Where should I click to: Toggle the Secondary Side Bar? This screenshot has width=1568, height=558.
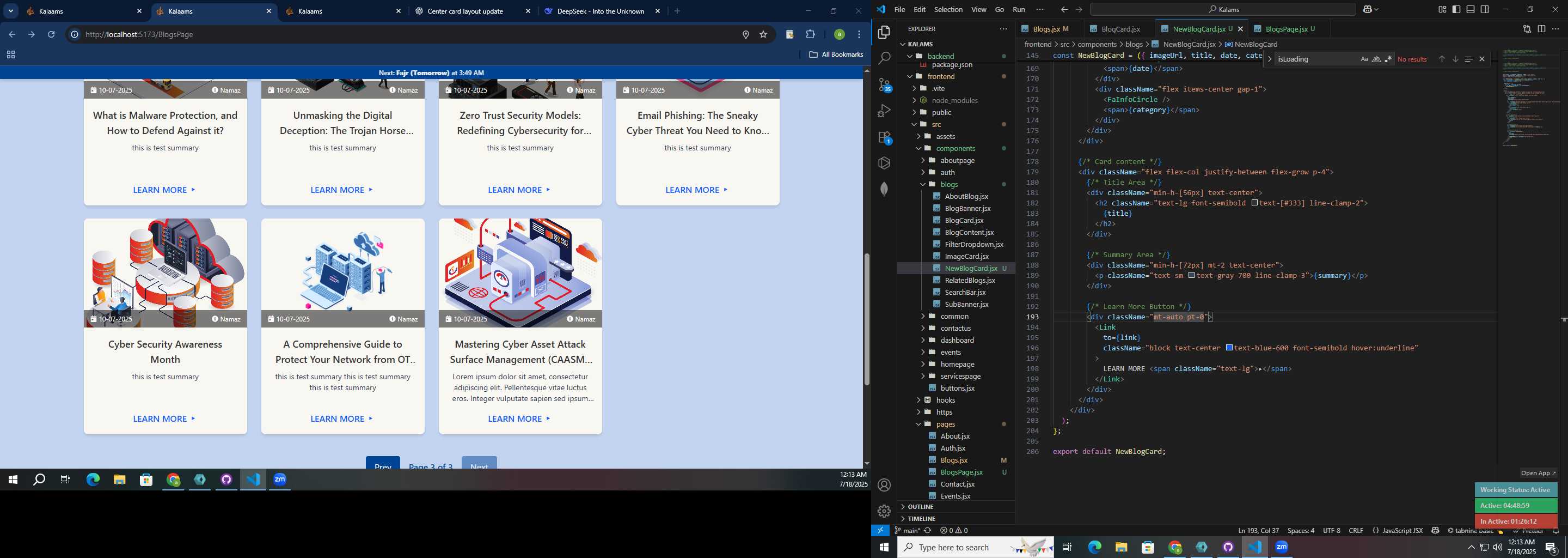pyautogui.click(x=1485, y=9)
